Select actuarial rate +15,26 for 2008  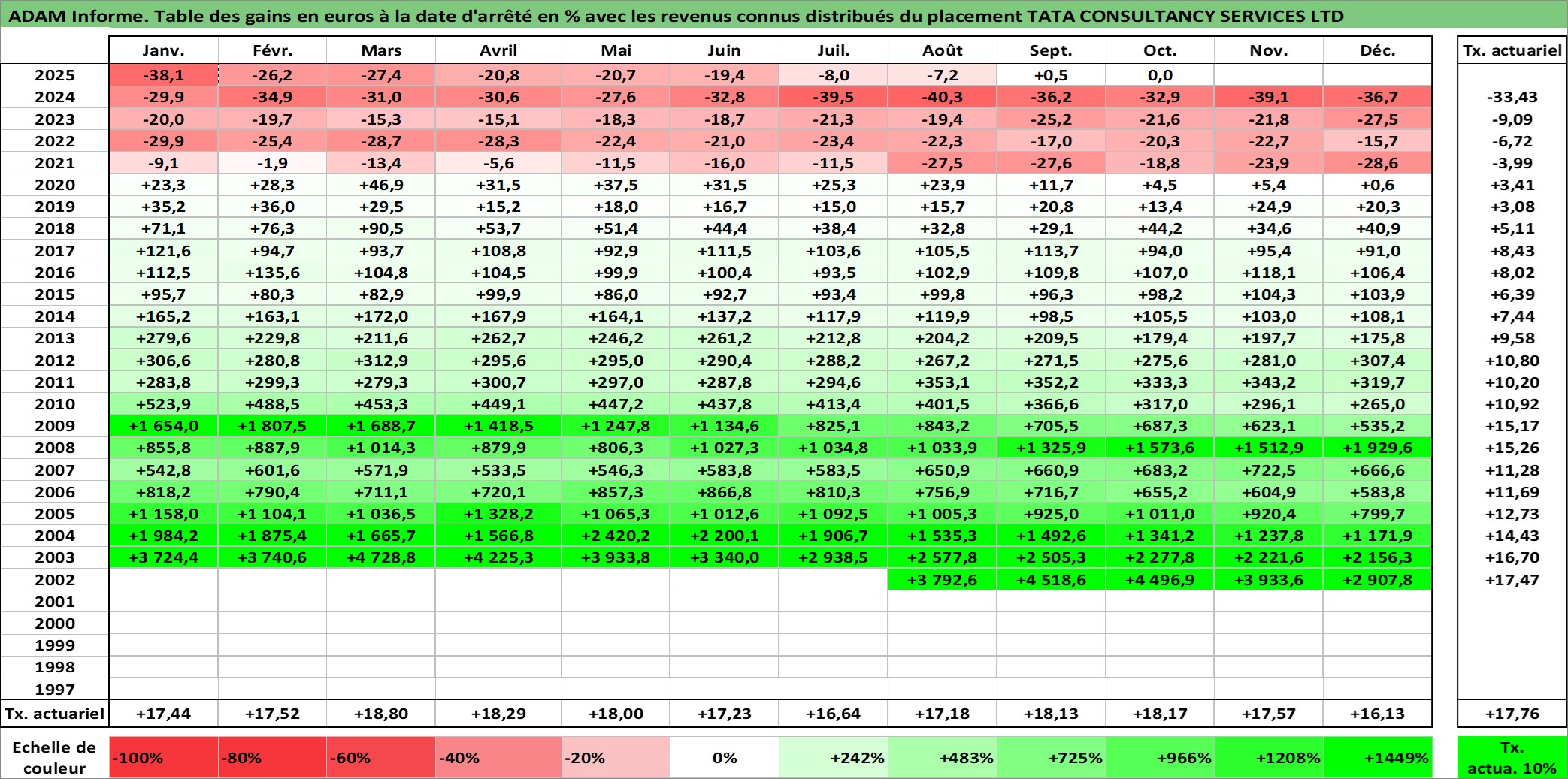tap(1512, 448)
